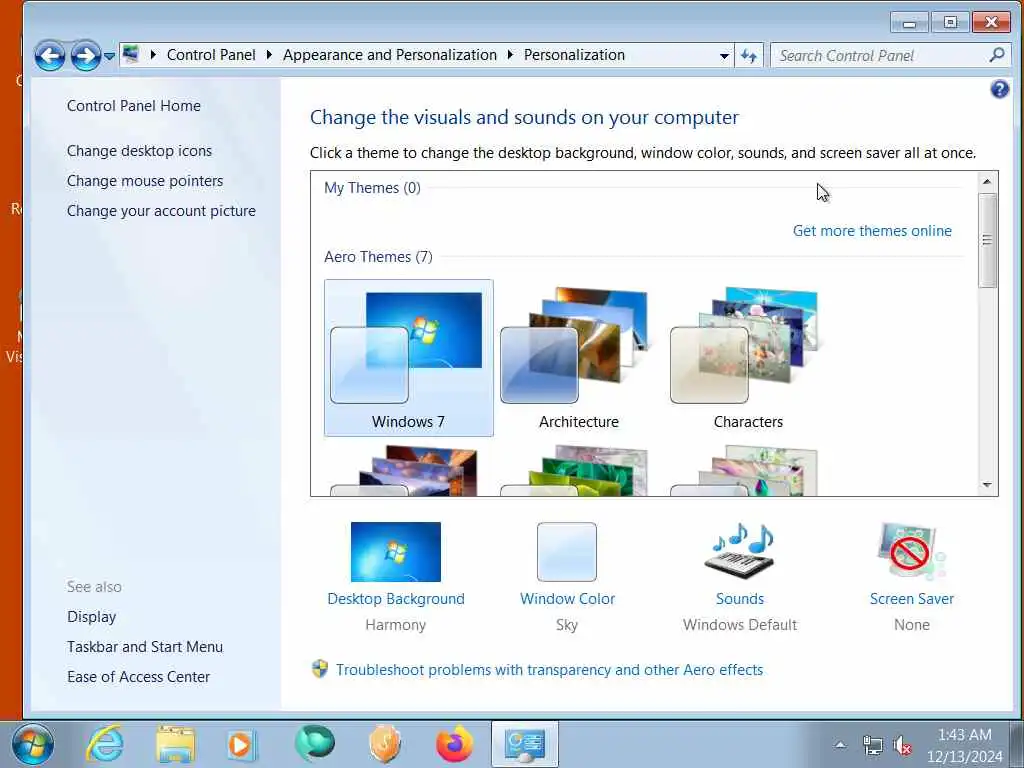The width and height of the screenshot is (1024, 768).
Task: Open the Window Color text link
Action: 568,599
